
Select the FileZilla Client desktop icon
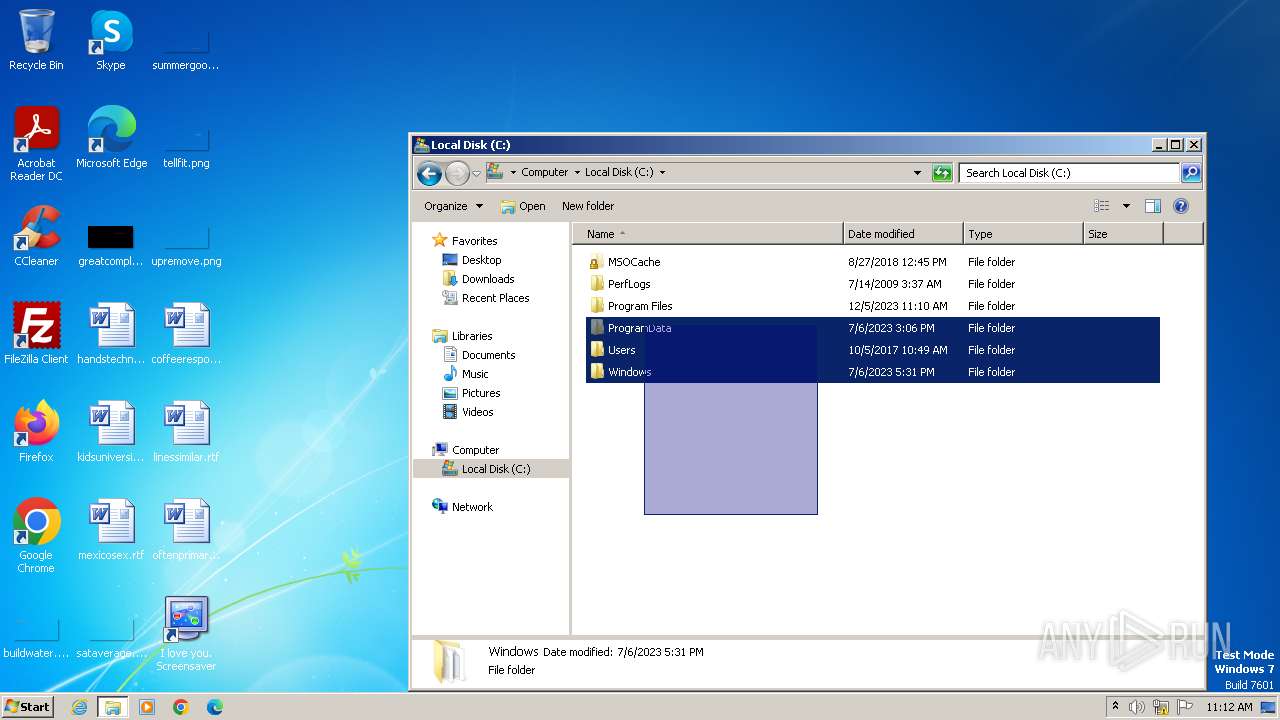pyautogui.click(x=36, y=334)
